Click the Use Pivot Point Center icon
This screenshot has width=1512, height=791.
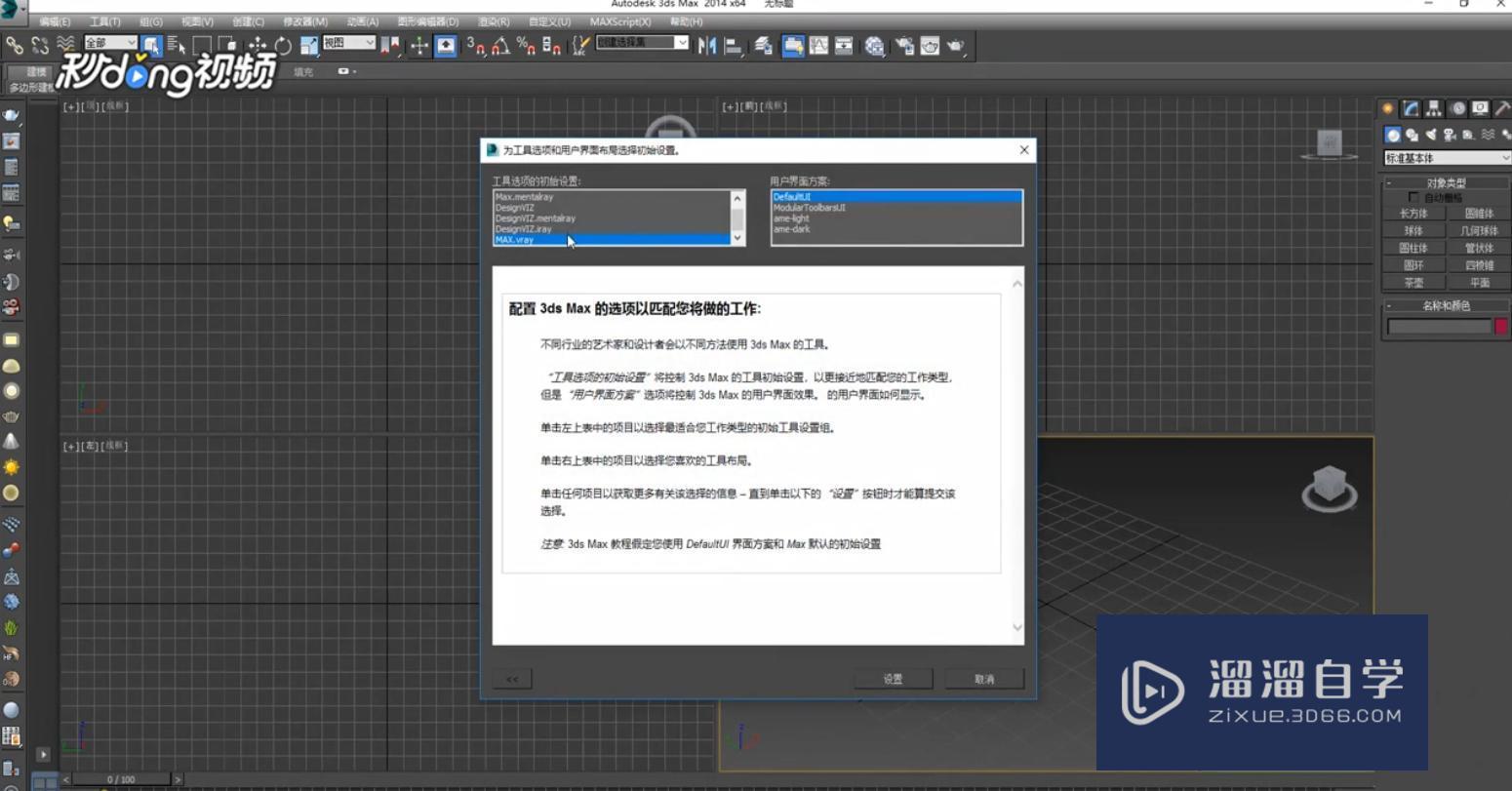pos(390,45)
